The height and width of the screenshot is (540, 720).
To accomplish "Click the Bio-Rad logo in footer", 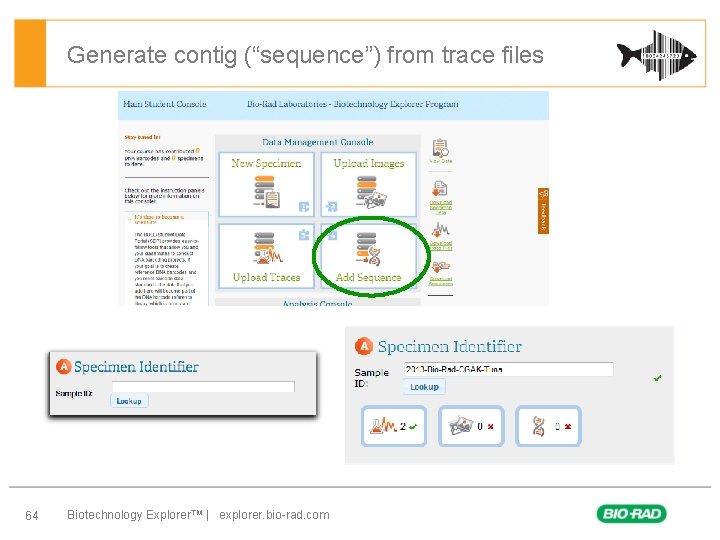I will (x=631, y=513).
